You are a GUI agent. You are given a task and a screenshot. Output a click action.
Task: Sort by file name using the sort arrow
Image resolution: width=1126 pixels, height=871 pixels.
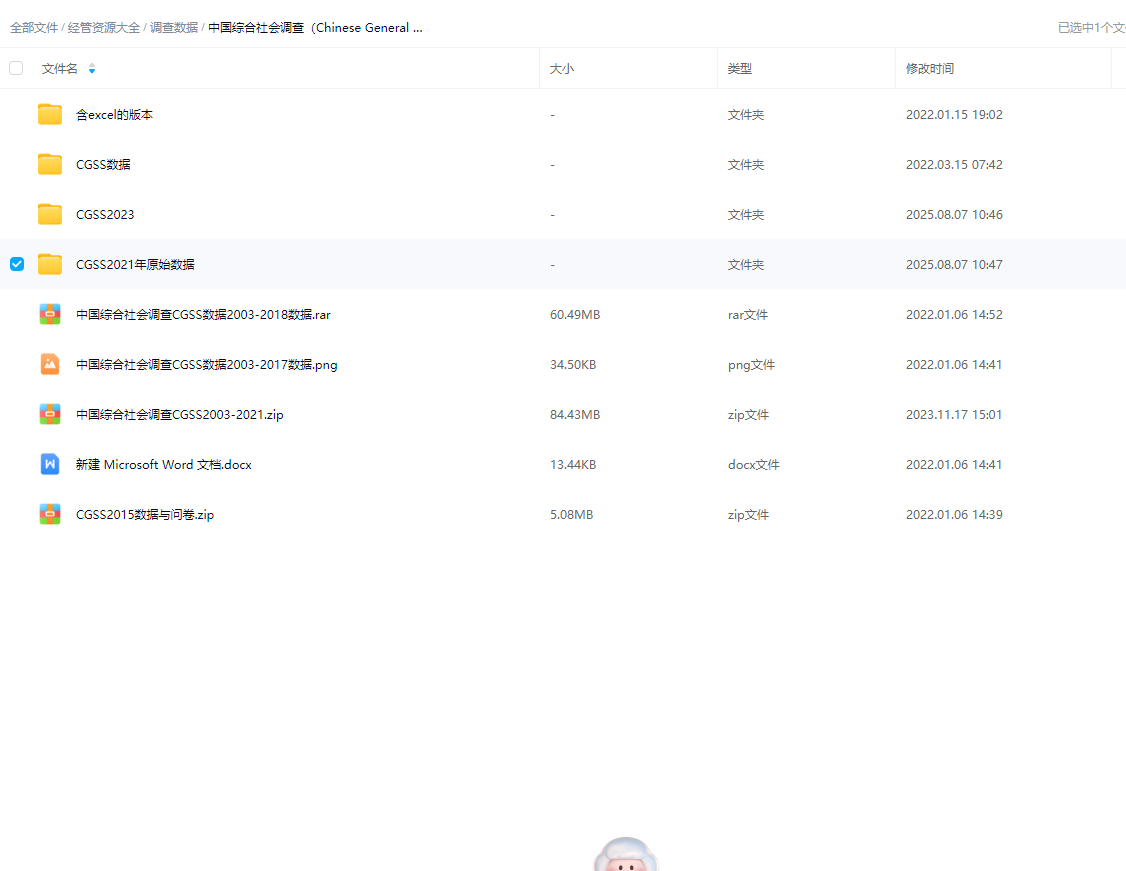pos(92,69)
